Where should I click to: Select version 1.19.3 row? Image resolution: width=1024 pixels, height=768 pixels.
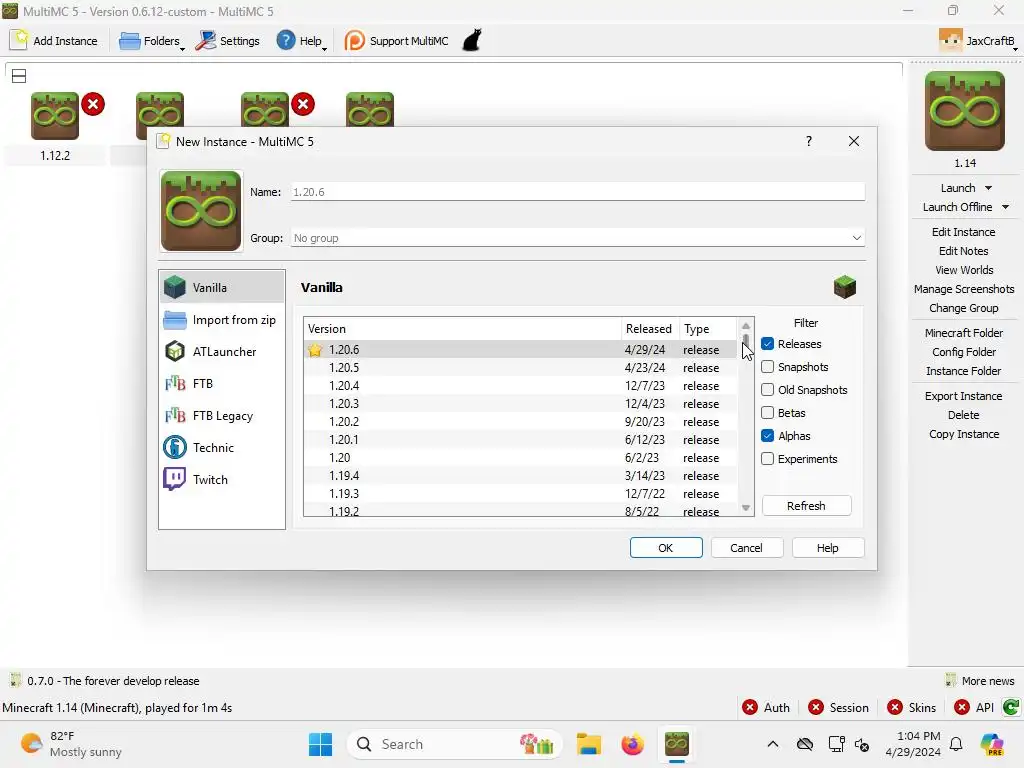pyautogui.click(x=521, y=494)
